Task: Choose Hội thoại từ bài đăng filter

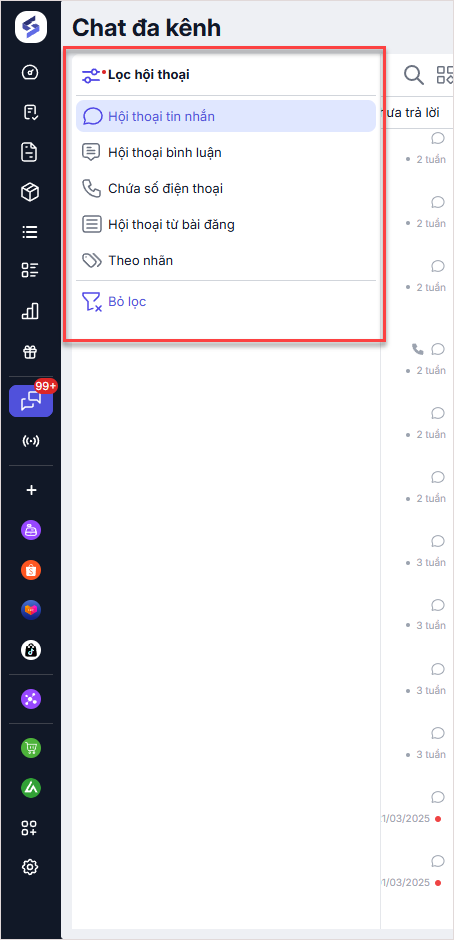Action: click(x=226, y=225)
